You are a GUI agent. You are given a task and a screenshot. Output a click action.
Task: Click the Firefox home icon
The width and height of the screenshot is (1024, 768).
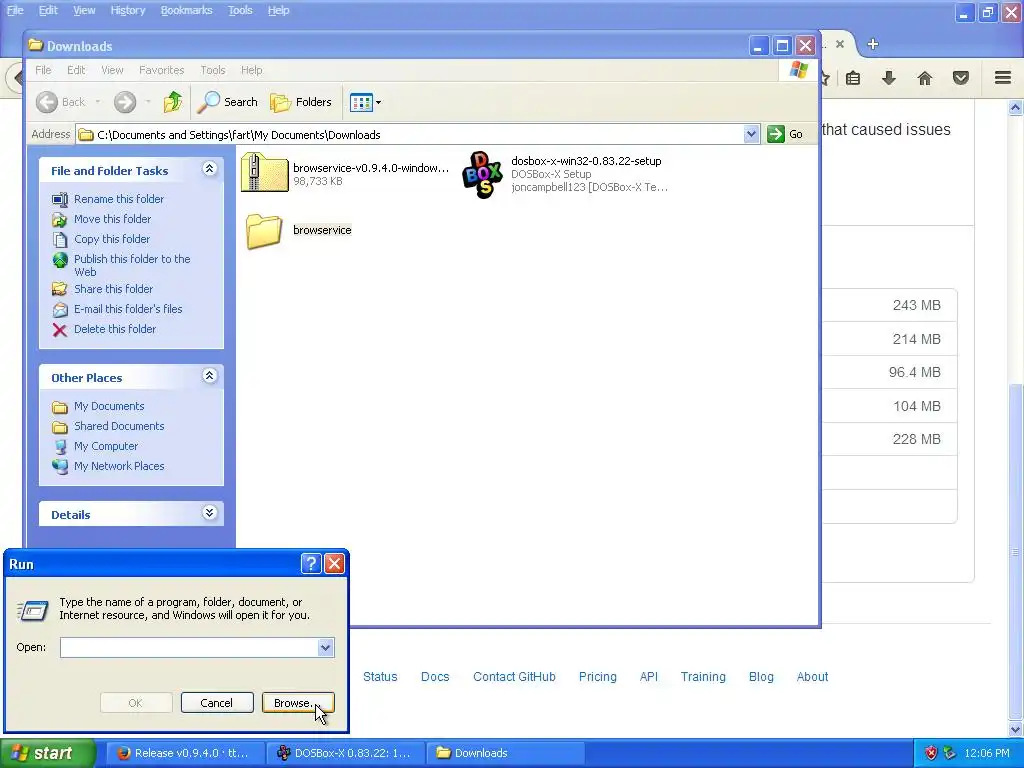click(925, 78)
